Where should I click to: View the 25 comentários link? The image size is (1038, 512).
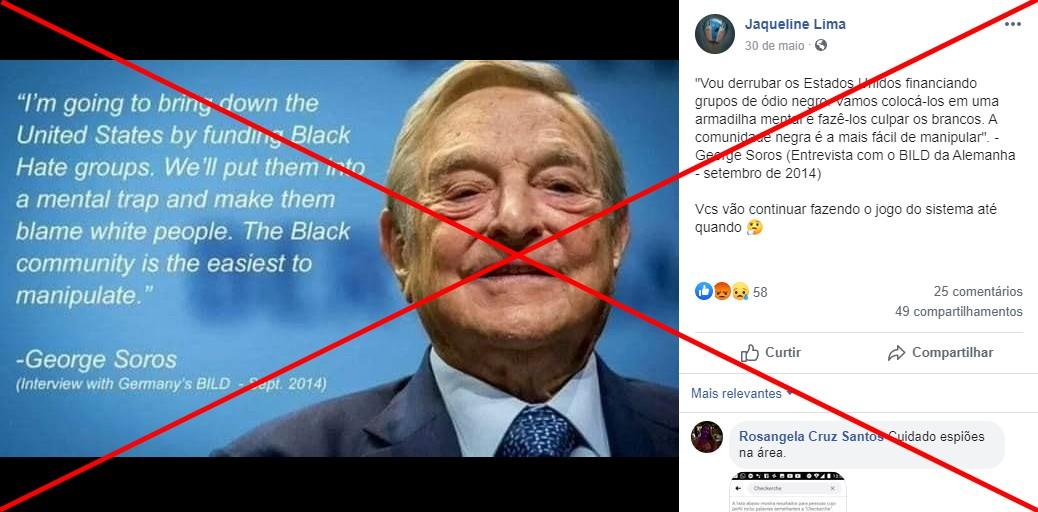pos(978,291)
